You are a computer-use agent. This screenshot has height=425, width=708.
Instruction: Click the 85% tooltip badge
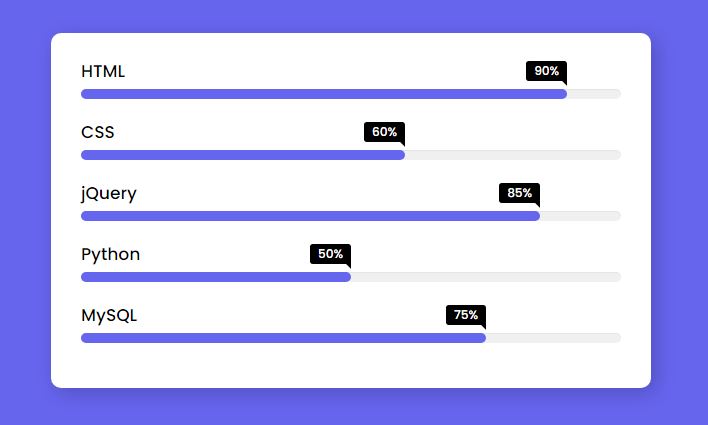[519, 193]
